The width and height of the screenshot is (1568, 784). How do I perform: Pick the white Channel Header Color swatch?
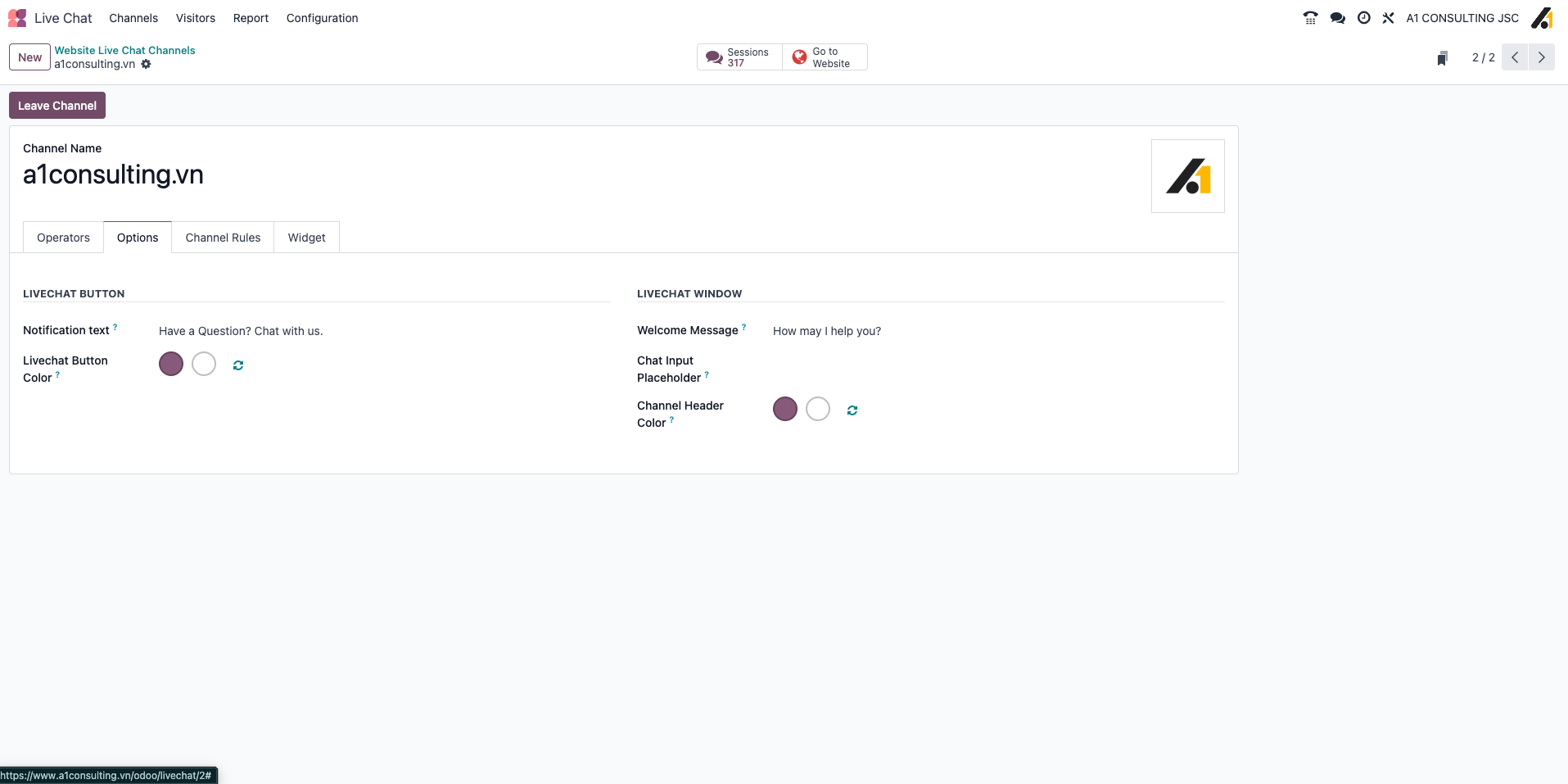818,409
